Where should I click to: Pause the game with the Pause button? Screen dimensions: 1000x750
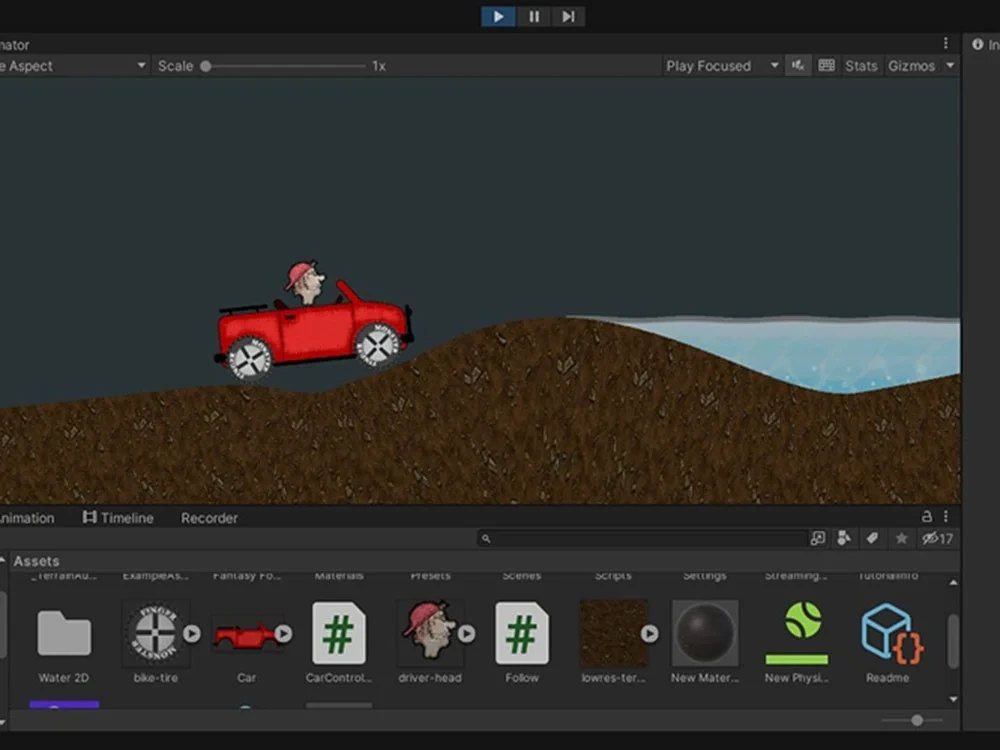(x=534, y=16)
